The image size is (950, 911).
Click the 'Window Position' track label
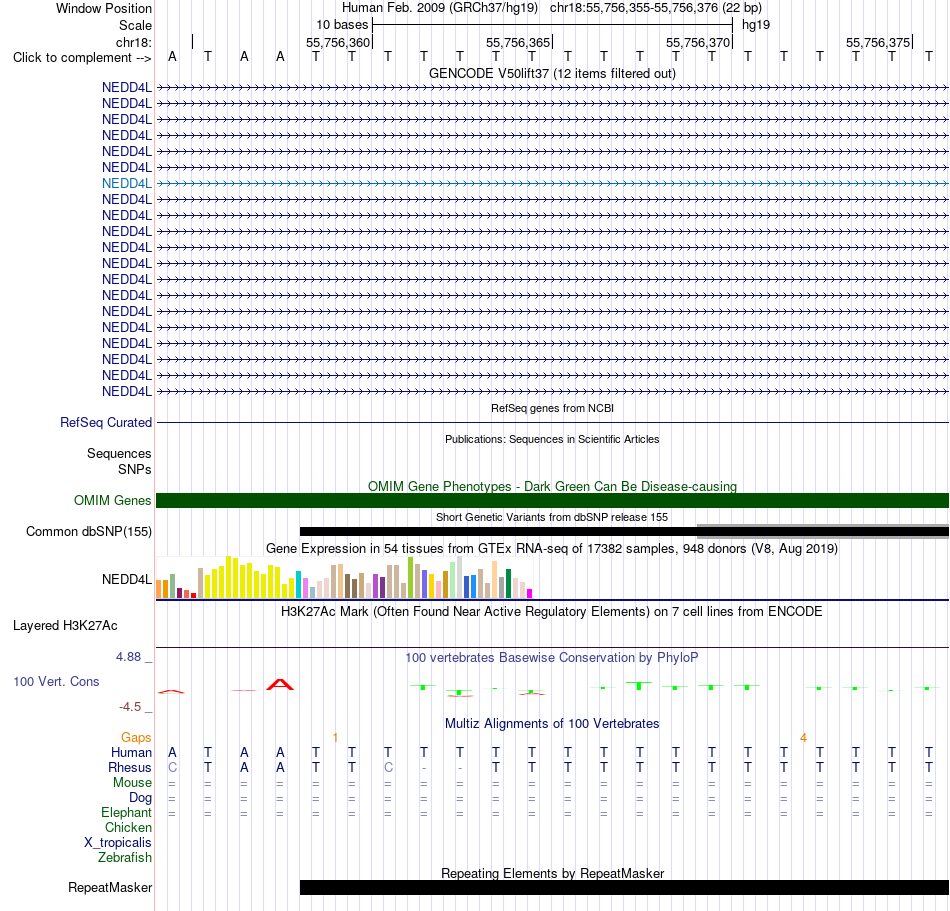tap(104, 8)
